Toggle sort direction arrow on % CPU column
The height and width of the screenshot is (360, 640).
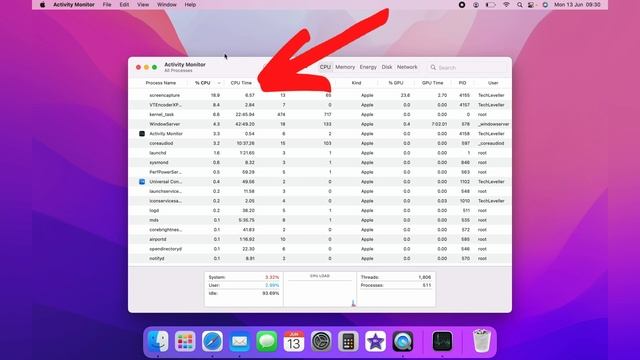tap(219, 83)
